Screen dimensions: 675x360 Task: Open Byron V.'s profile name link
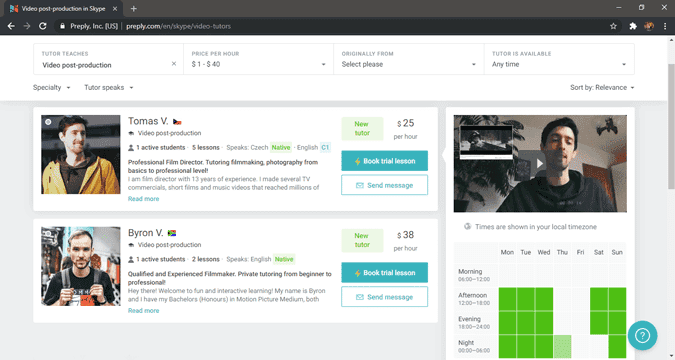pyautogui.click(x=146, y=233)
